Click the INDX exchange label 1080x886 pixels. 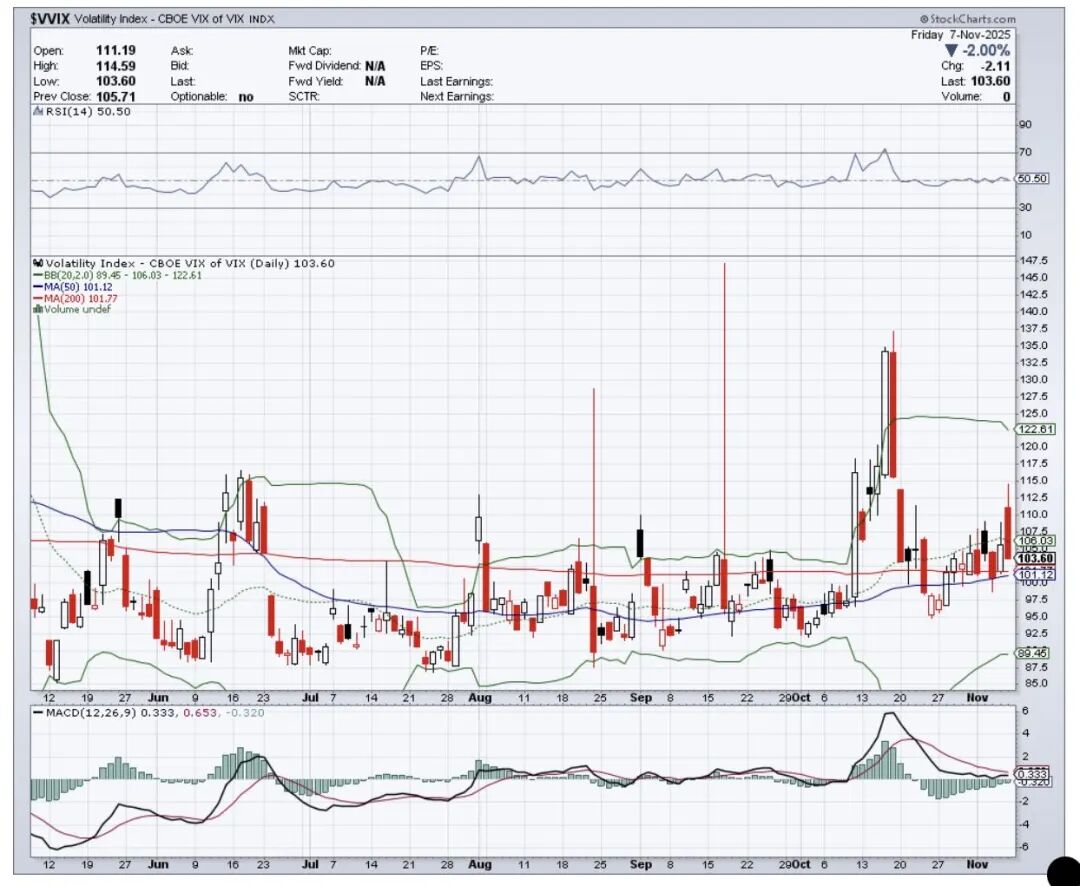click(262, 19)
